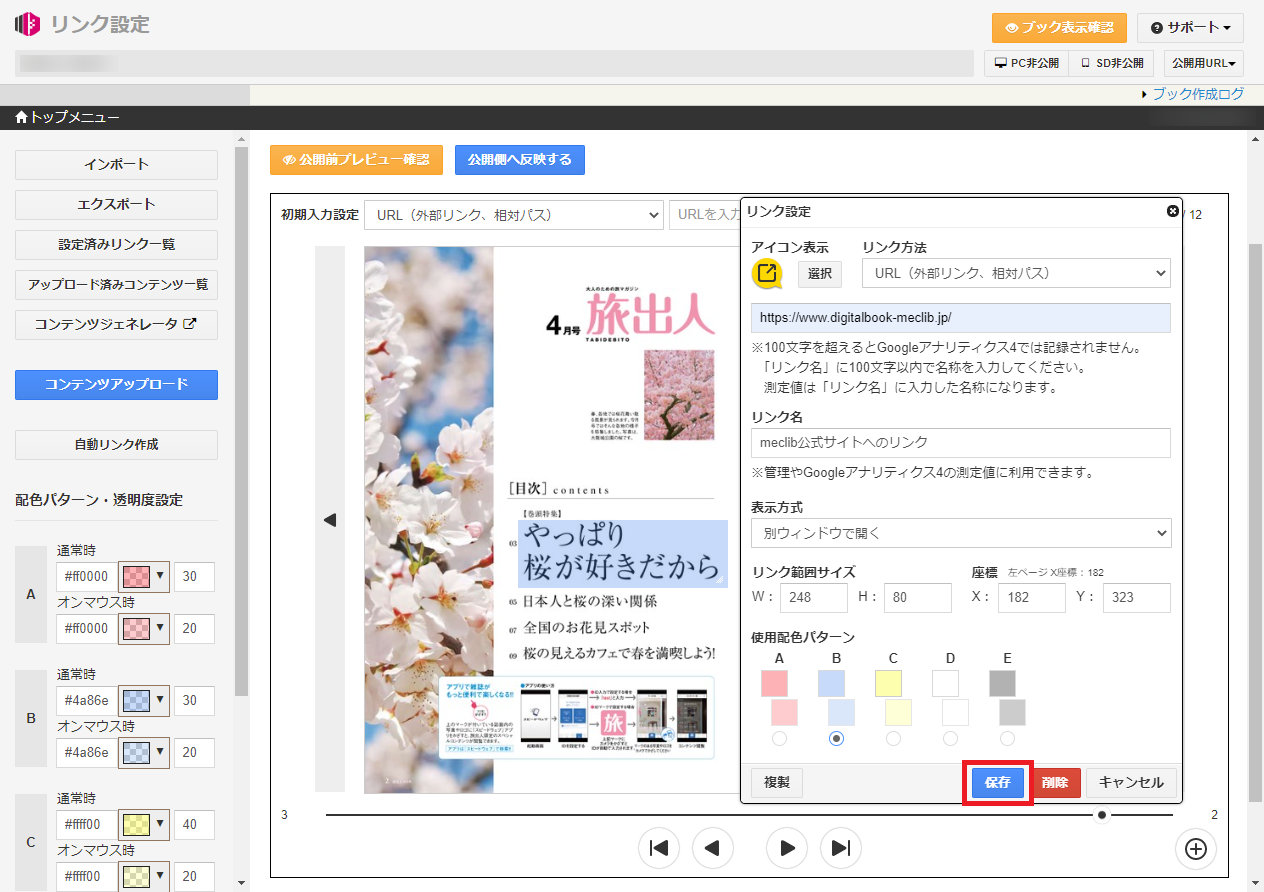Click the zoom-in plus icon
Screen dimensions: 1264x892
pyautogui.click(x=1195, y=848)
